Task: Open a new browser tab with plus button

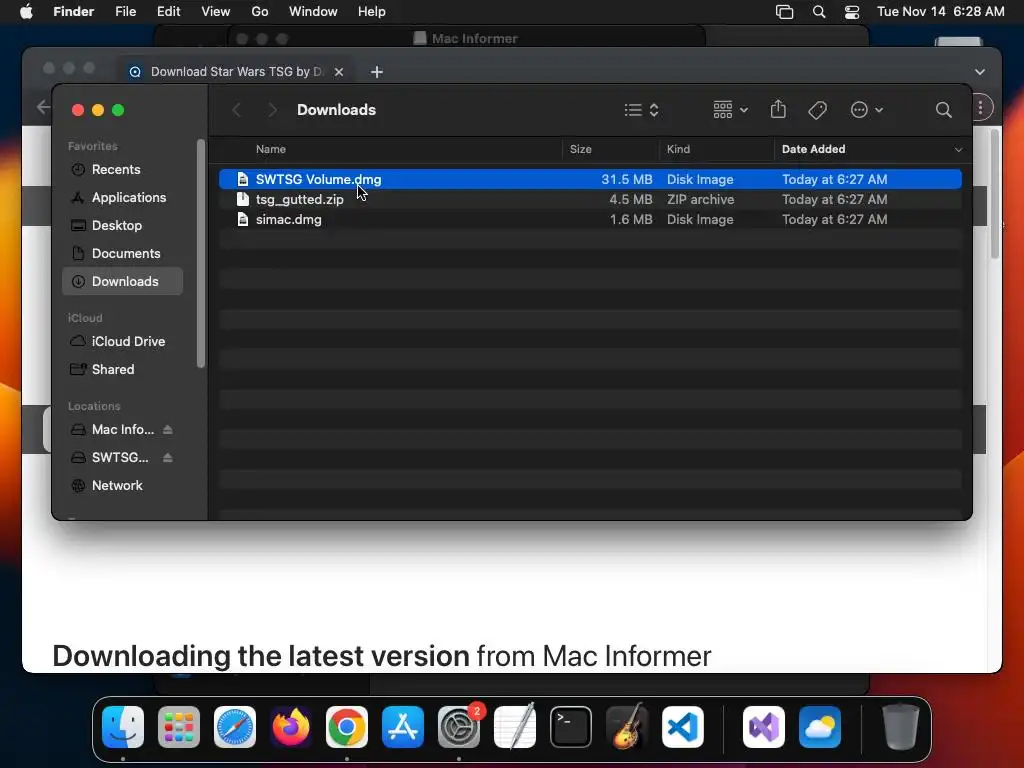Action: point(377,72)
